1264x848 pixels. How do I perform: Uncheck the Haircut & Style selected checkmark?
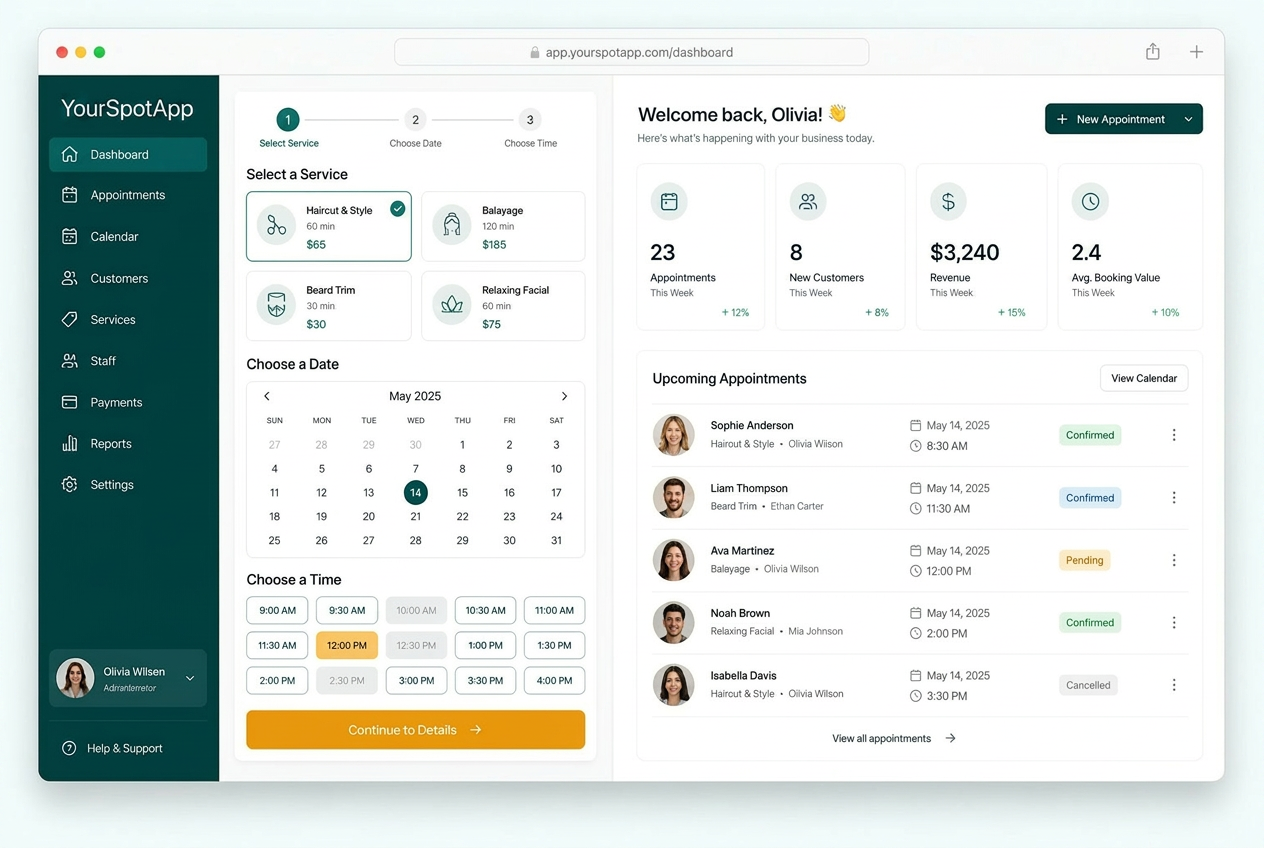point(398,209)
